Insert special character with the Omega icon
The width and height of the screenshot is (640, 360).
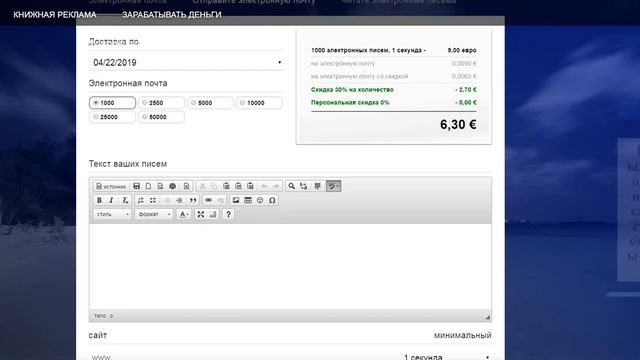272,200
